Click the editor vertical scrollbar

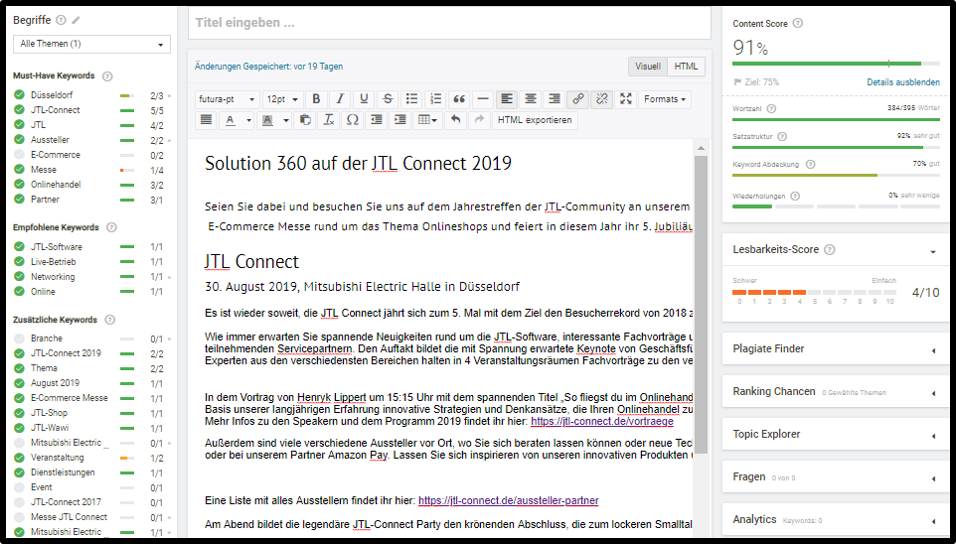[x=701, y=305]
